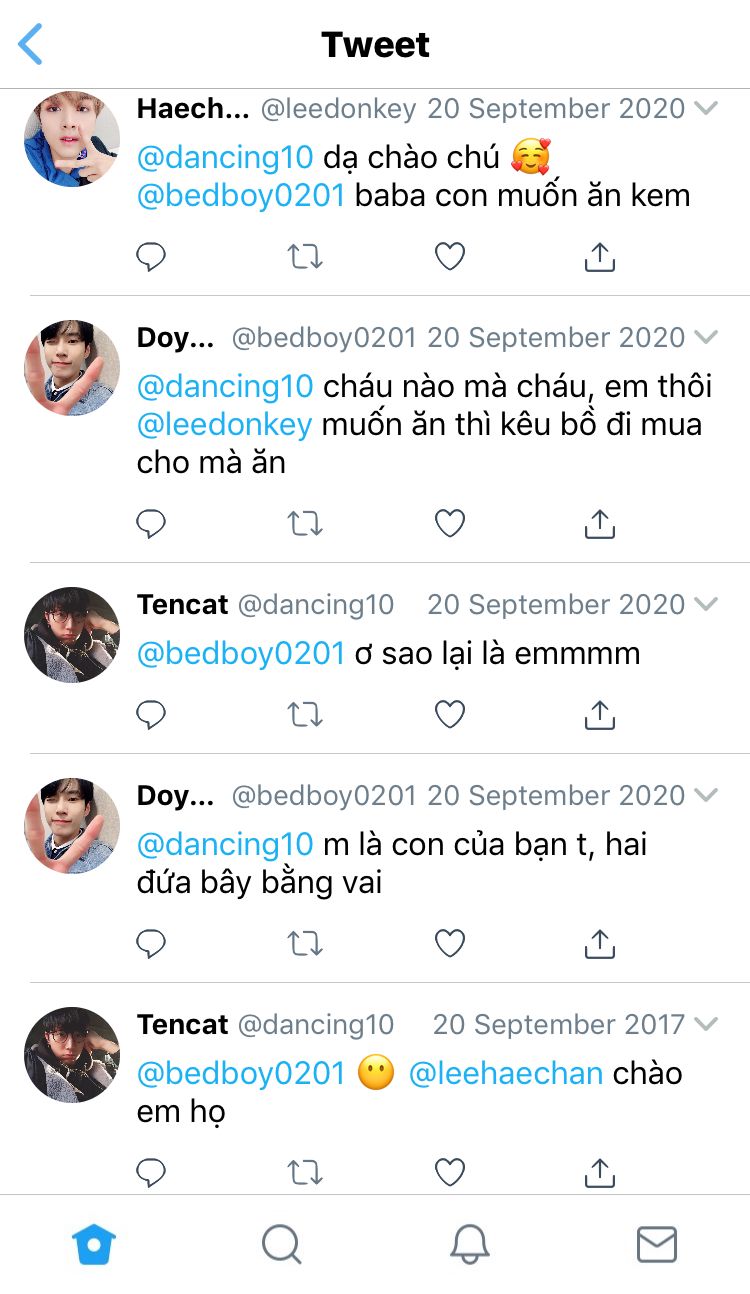750x1294 pixels.
Task: Retweet Tencat's "chào em họ" tweet
Action: click(305, 1171)
